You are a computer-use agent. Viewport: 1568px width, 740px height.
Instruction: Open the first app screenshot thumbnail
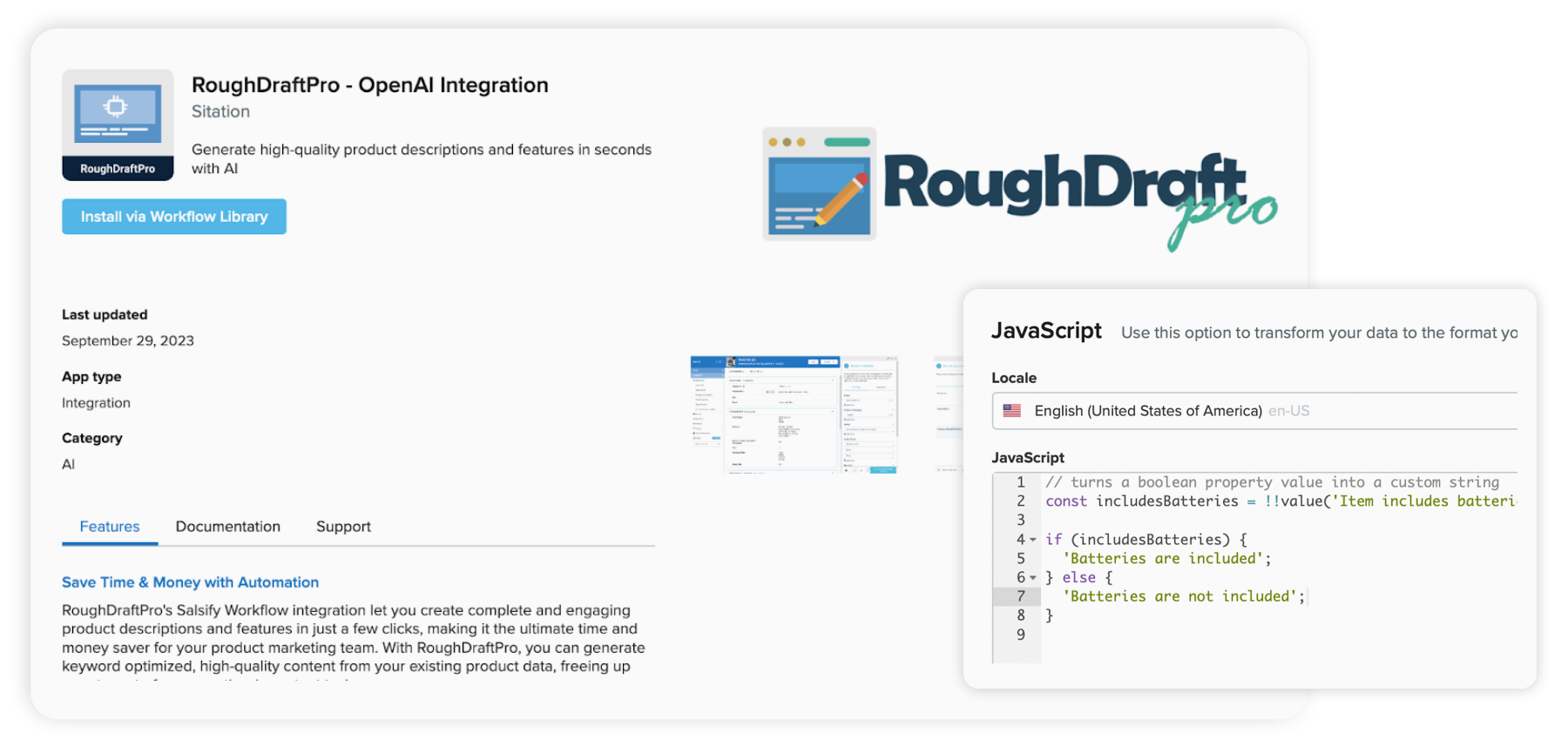[x=794, y=414]
